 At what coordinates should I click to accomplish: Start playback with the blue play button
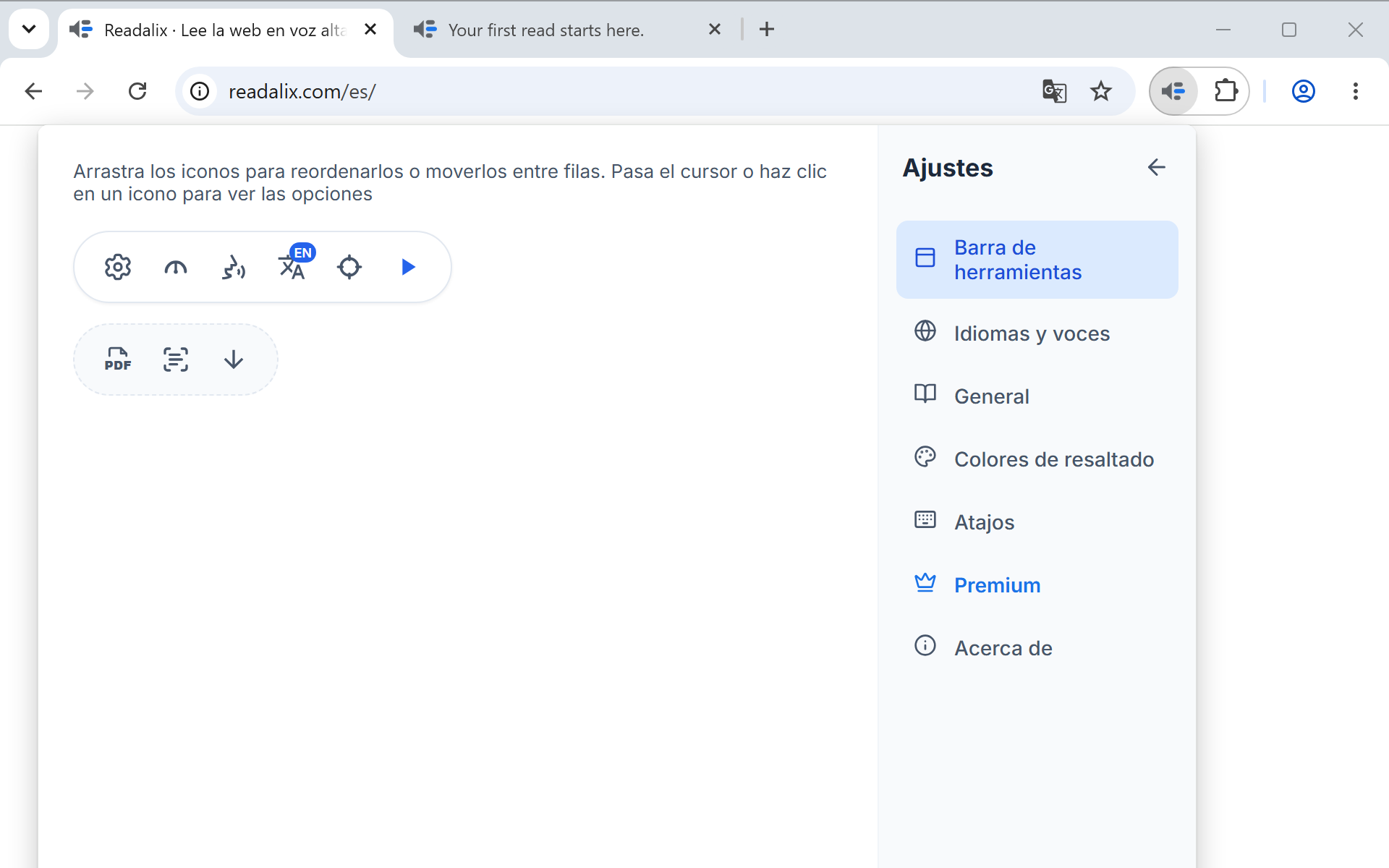tap(408, 267)
